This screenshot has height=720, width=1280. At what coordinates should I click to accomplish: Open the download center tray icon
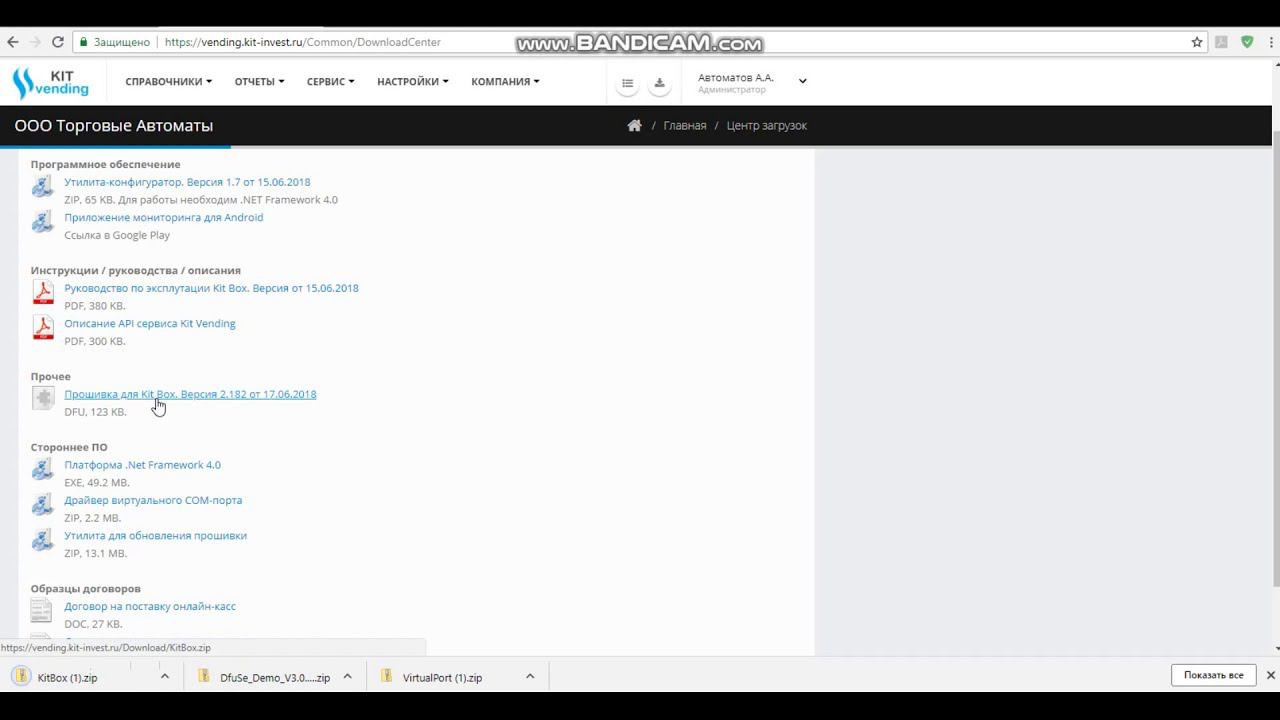[x=659, y=83]
